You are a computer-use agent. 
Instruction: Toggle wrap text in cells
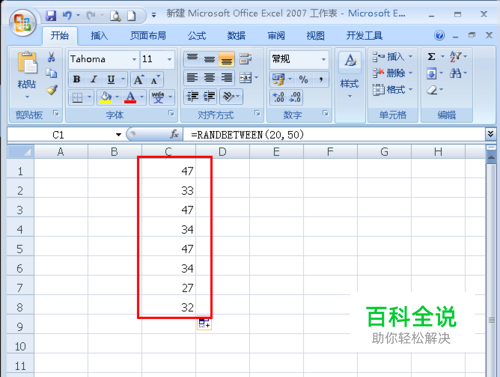(x=245, y=59)
